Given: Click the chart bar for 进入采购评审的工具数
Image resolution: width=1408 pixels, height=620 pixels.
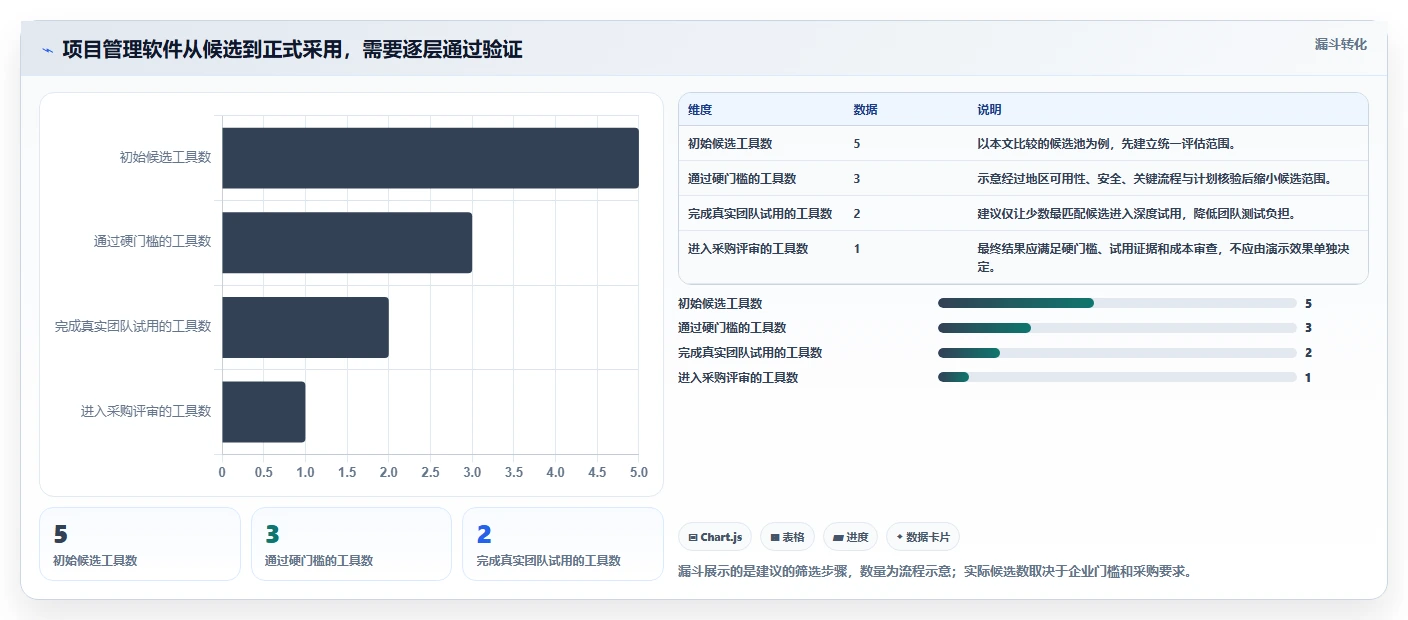Looking at the screenshot, I should (263, 411).
